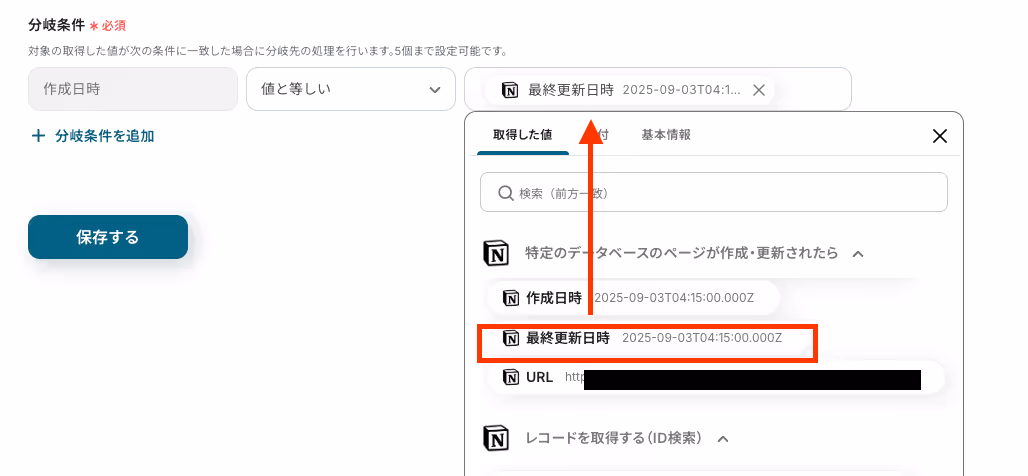Click the selected value field containing 最終更新日時

(658, 89)
